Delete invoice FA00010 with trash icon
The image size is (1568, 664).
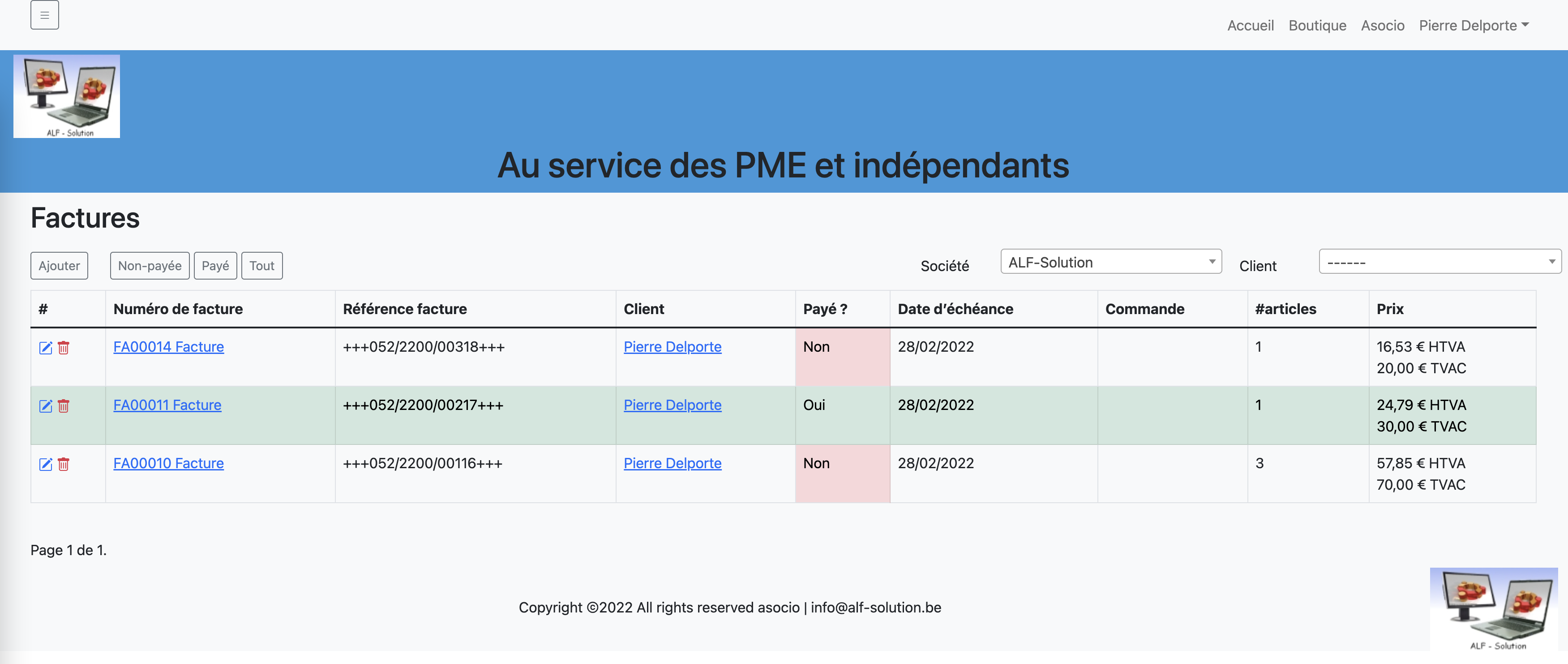(x=63, y=465)
